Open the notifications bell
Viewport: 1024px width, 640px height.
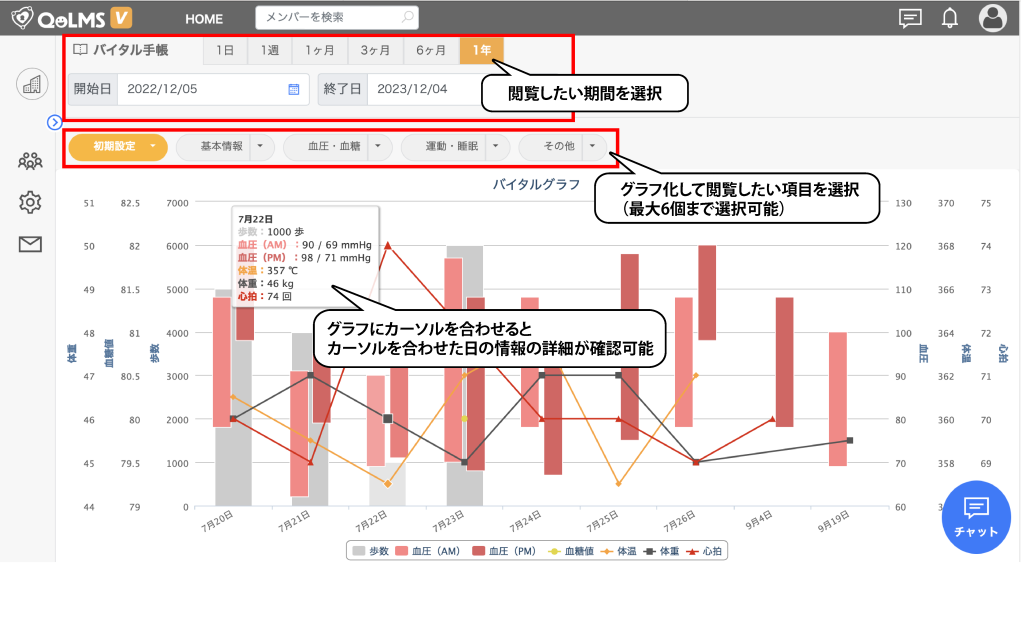coord(950,18)
